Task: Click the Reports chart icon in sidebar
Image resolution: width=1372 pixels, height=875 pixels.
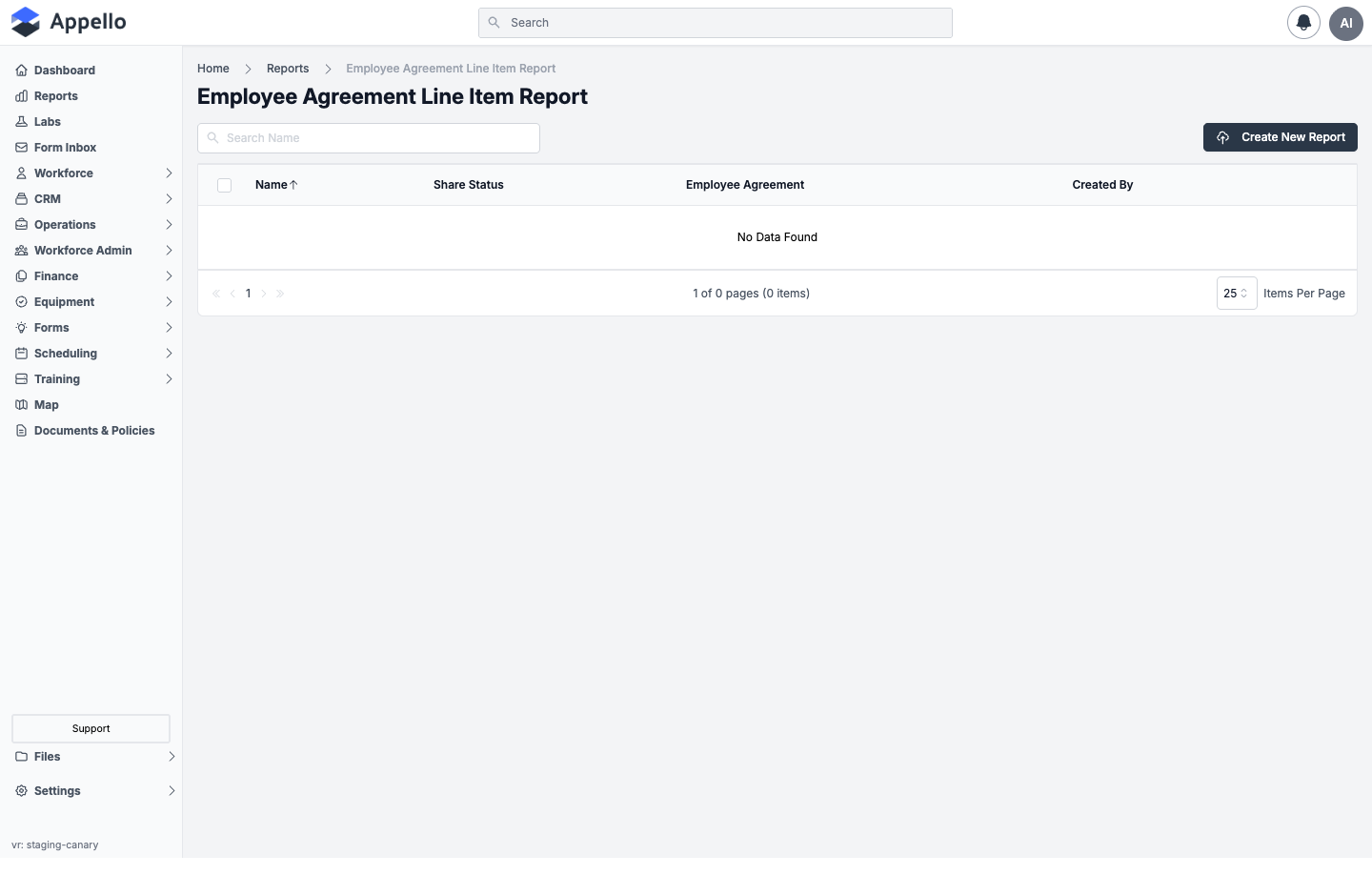Action: (x=21, y=96)
